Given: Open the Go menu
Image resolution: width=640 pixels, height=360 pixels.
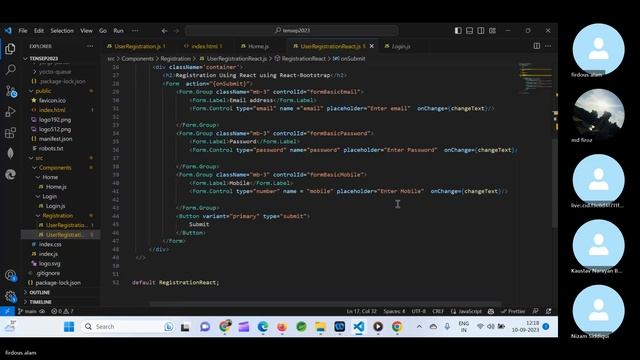Looking at the screenshot, I should click(x=103, y=31).
